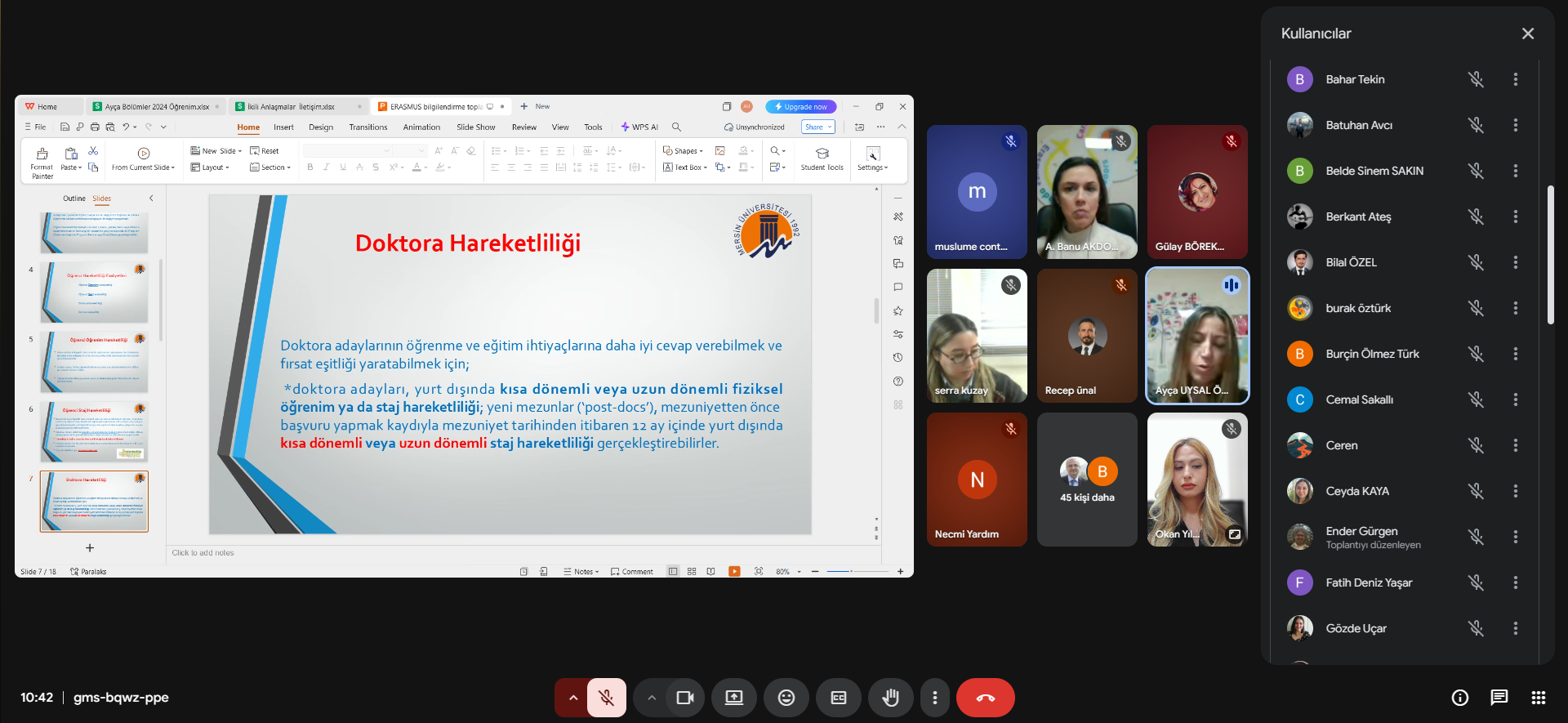The image size is (1568, 723).
Task: Click the "45 kişi daha" participants tile
Action: click(x=1087, y=480)
